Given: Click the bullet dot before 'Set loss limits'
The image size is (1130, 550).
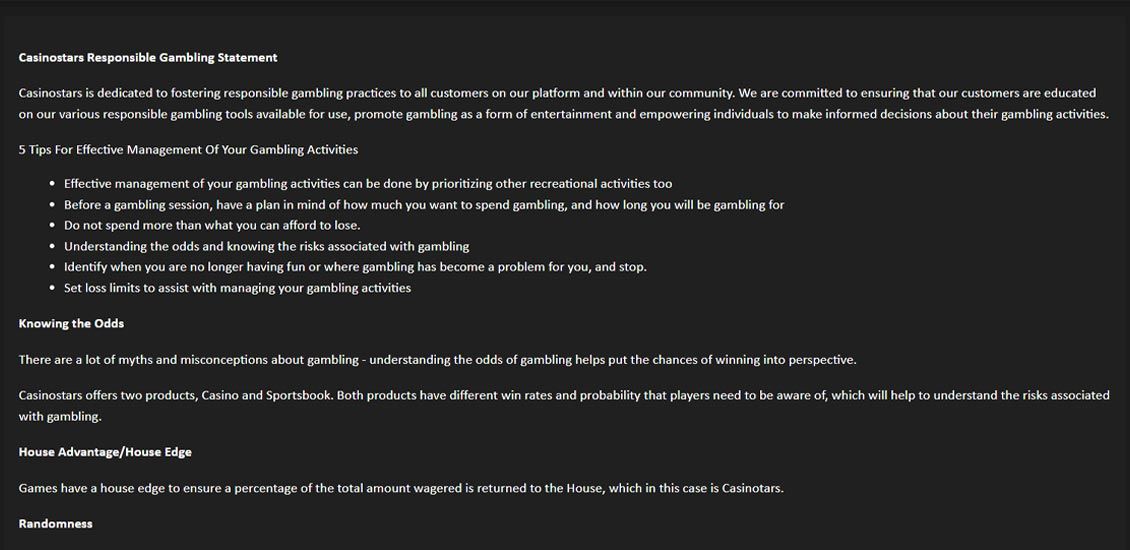Looking at the screenshot, I should (52, 289).
